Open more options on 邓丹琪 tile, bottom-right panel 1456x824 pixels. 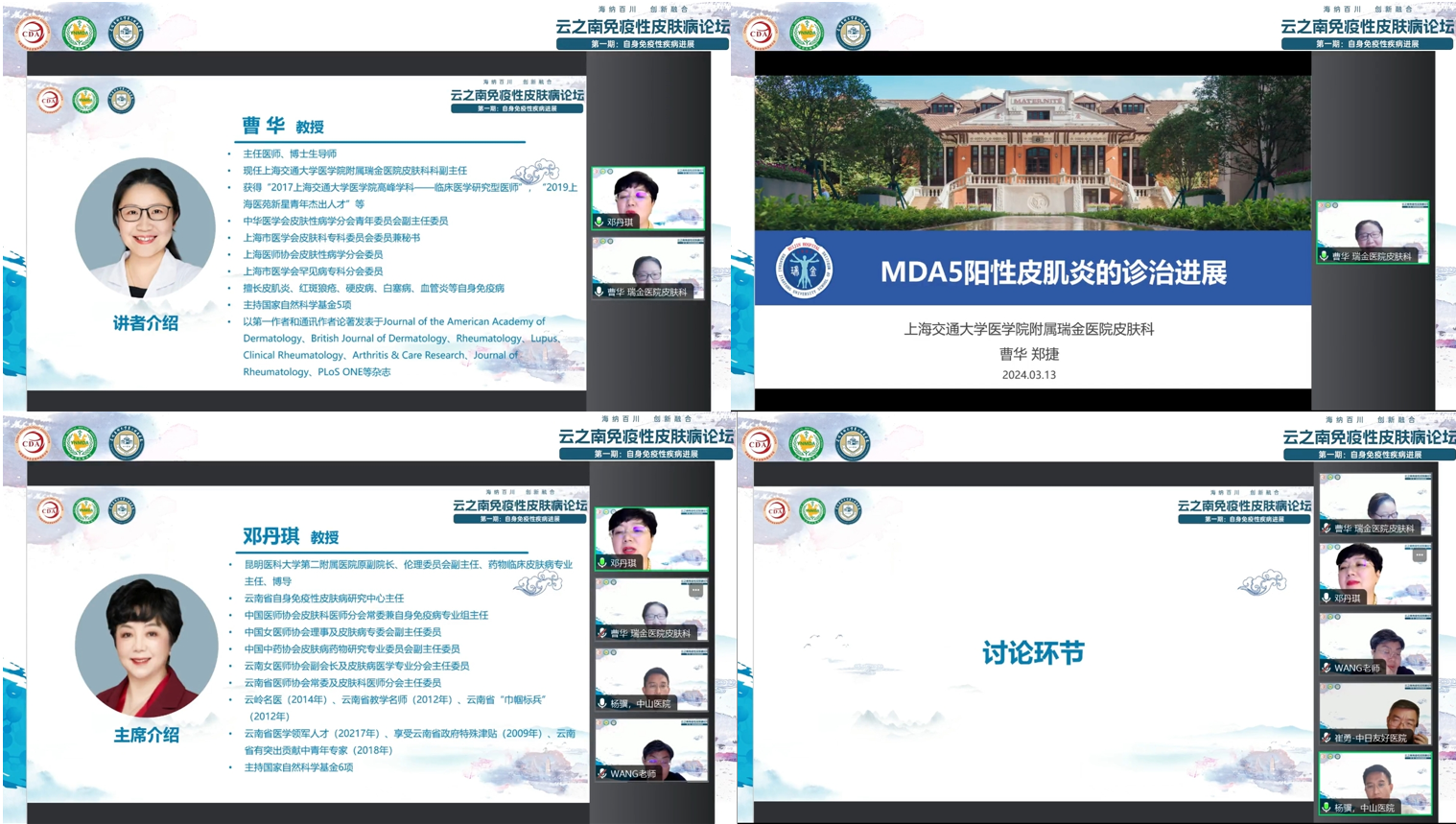(x=1420, y=555)
